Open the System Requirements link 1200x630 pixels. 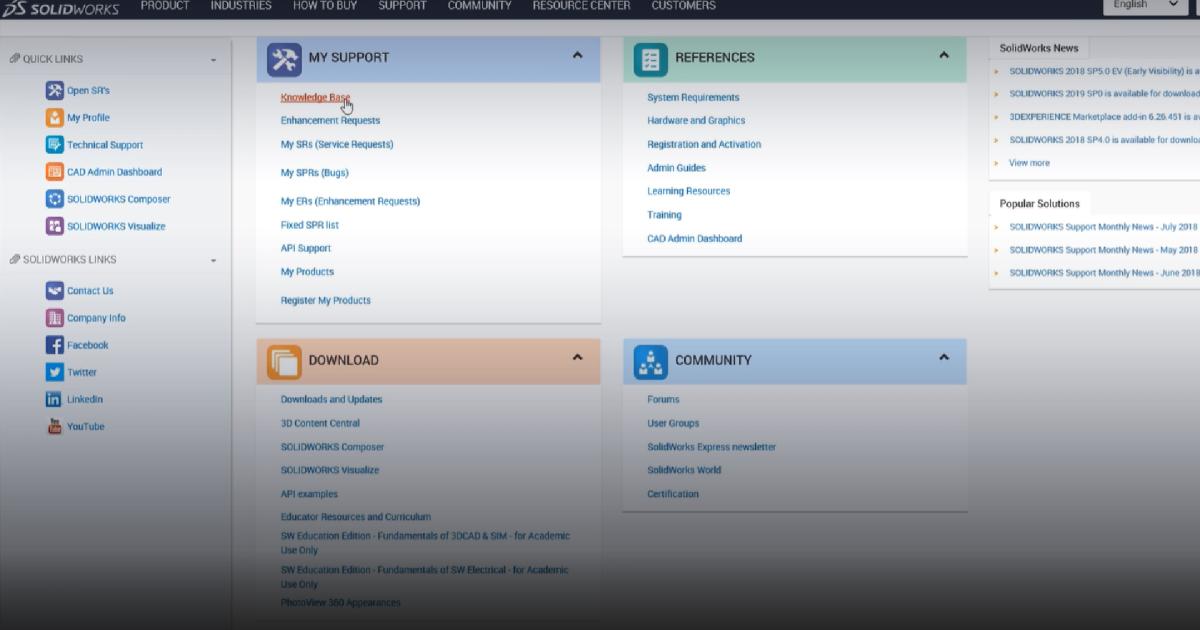(x=693, y=97)
